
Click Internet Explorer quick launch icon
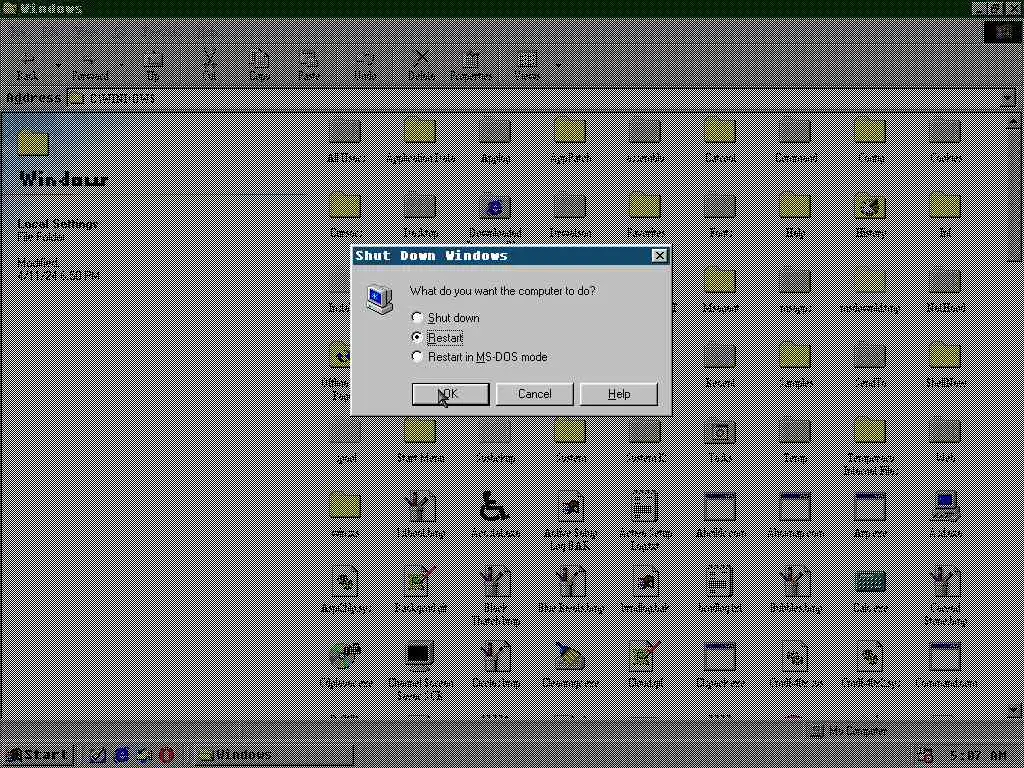(121, 755)
